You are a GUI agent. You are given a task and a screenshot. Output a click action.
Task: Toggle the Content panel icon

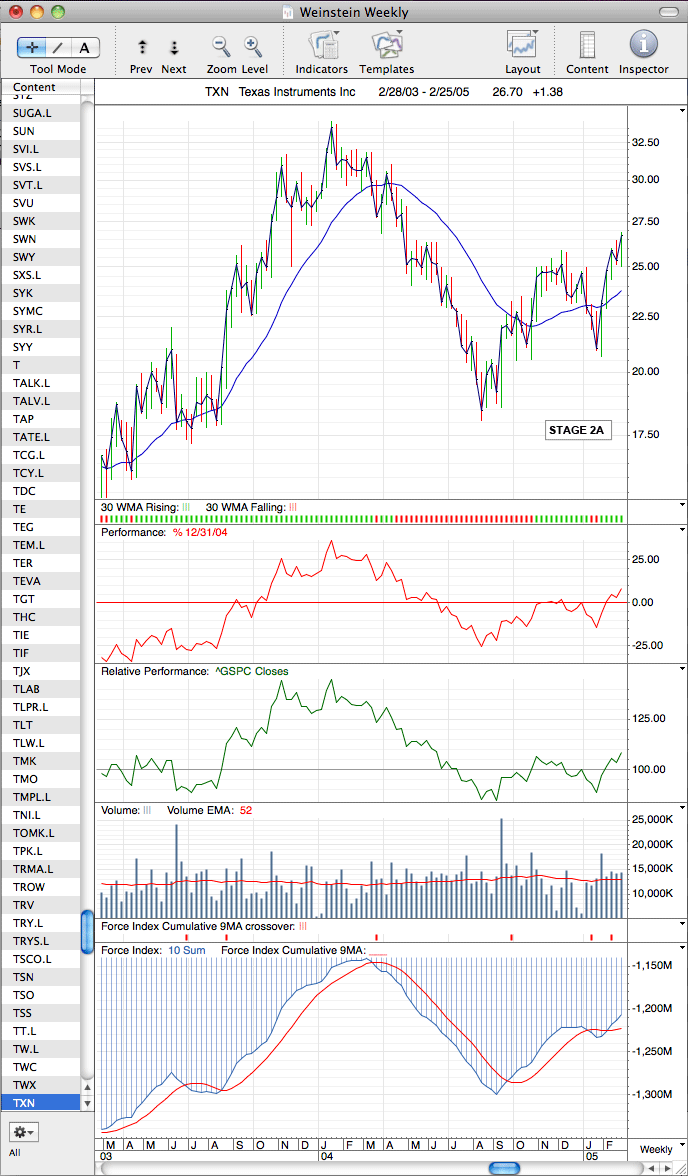coord(587,46)
